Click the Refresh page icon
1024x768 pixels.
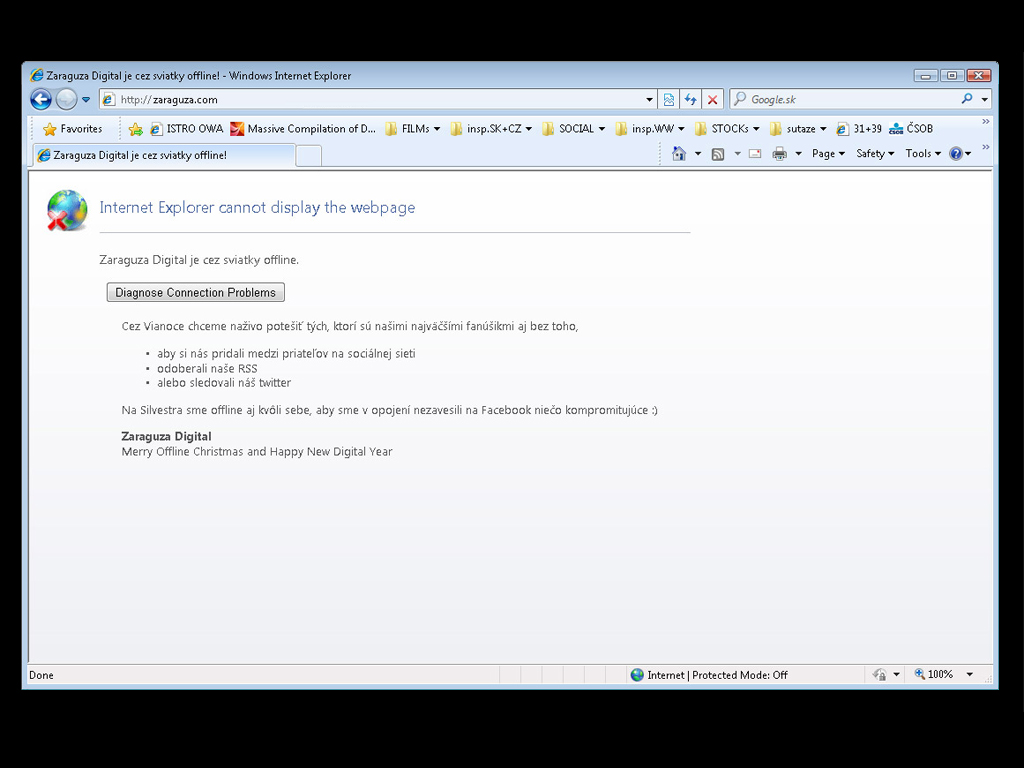[690, 100]
